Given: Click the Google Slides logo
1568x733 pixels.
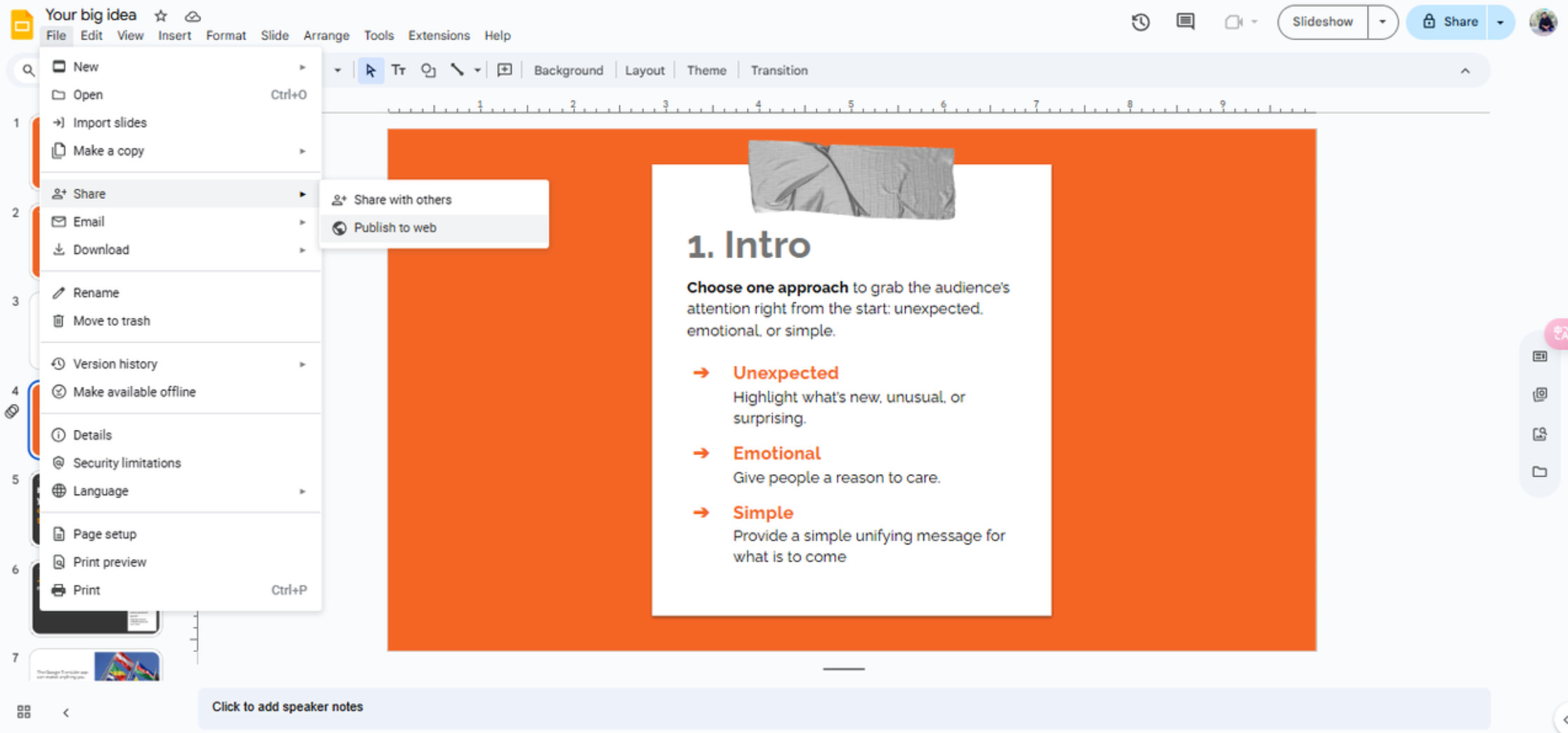Looking at the screenshot, I should (x=21, y=23).
